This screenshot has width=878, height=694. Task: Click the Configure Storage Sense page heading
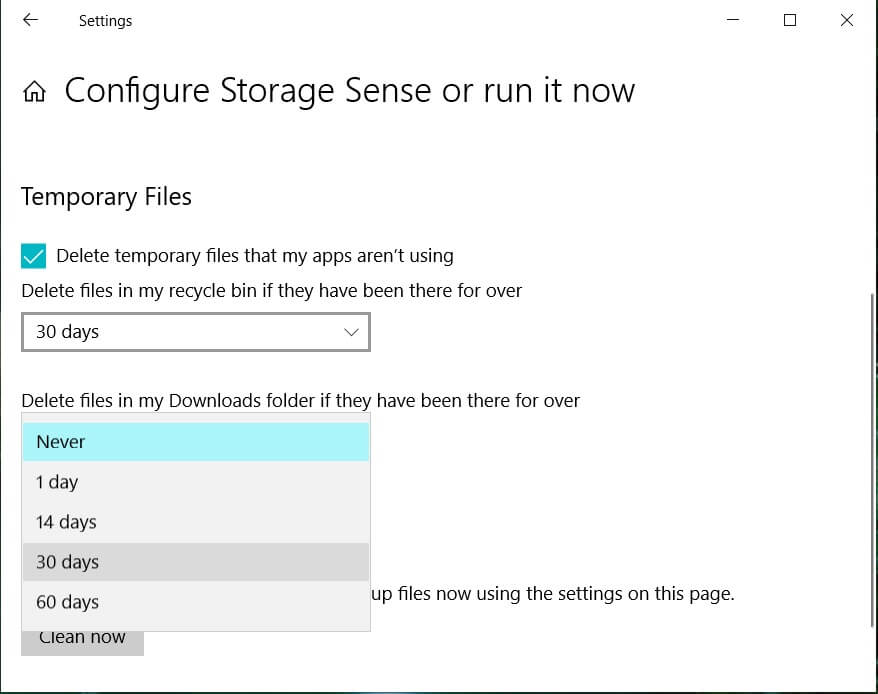coord(349,91)
